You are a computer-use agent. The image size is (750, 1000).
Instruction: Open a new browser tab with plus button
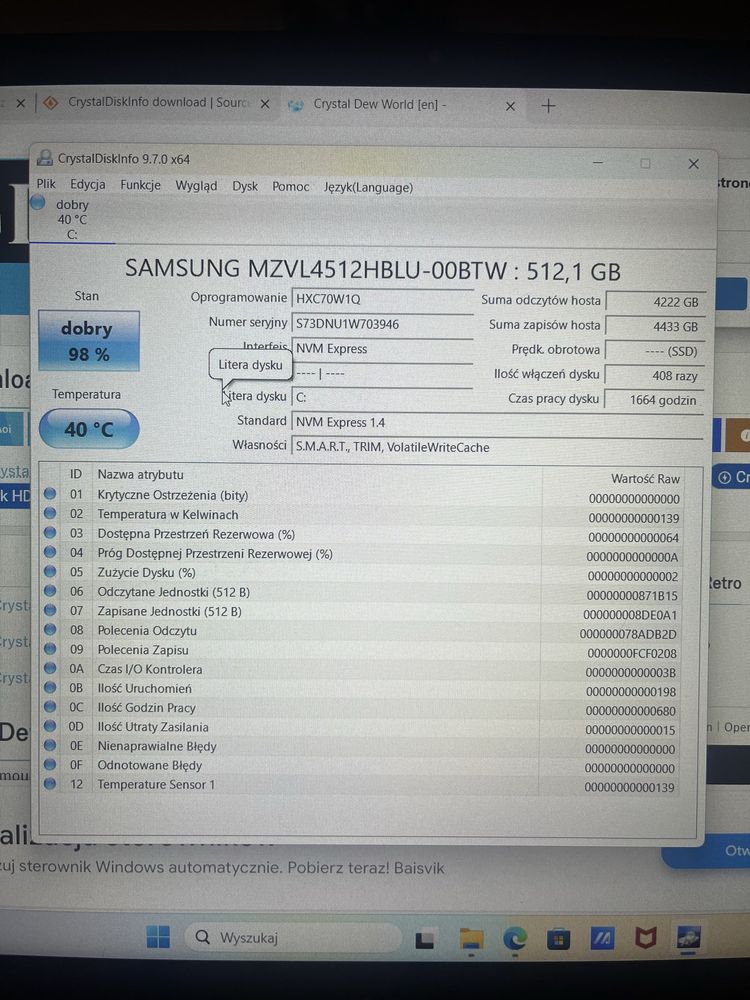548,106
